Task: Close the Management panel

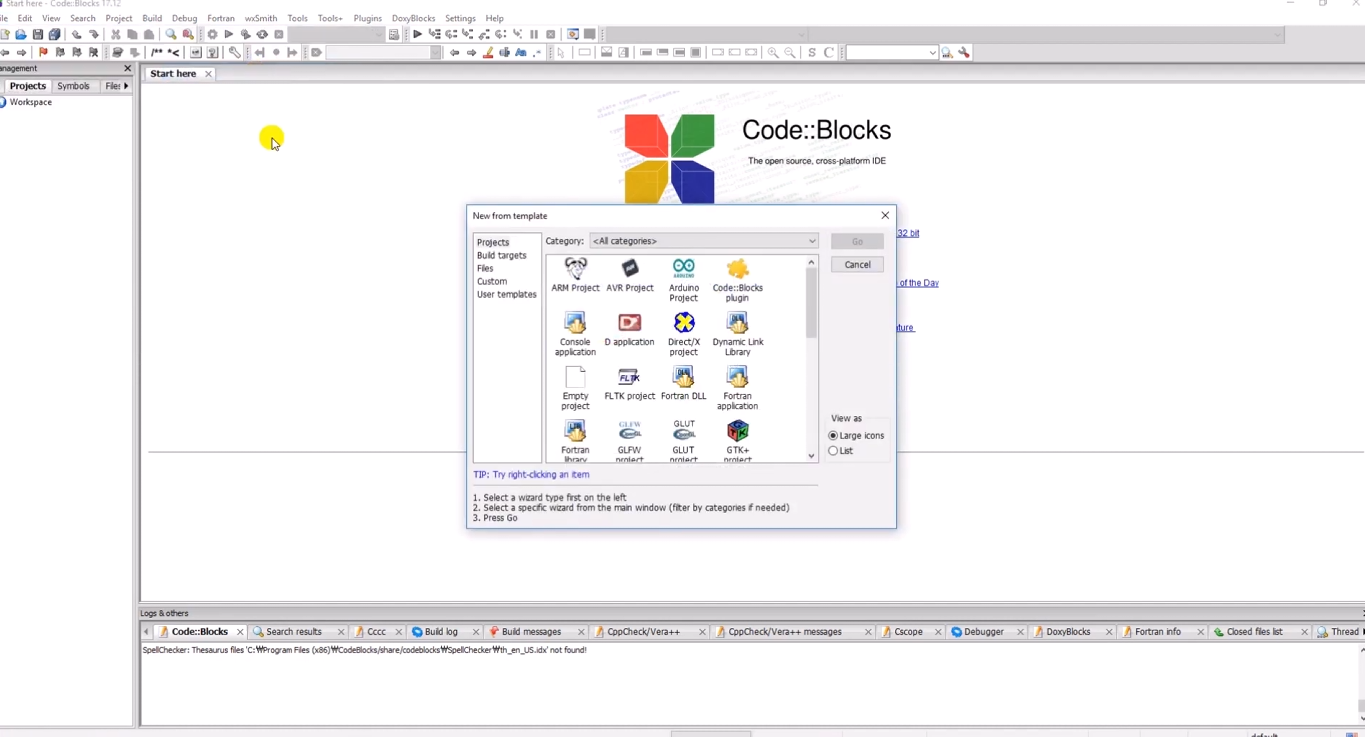Action: [127, 68]
